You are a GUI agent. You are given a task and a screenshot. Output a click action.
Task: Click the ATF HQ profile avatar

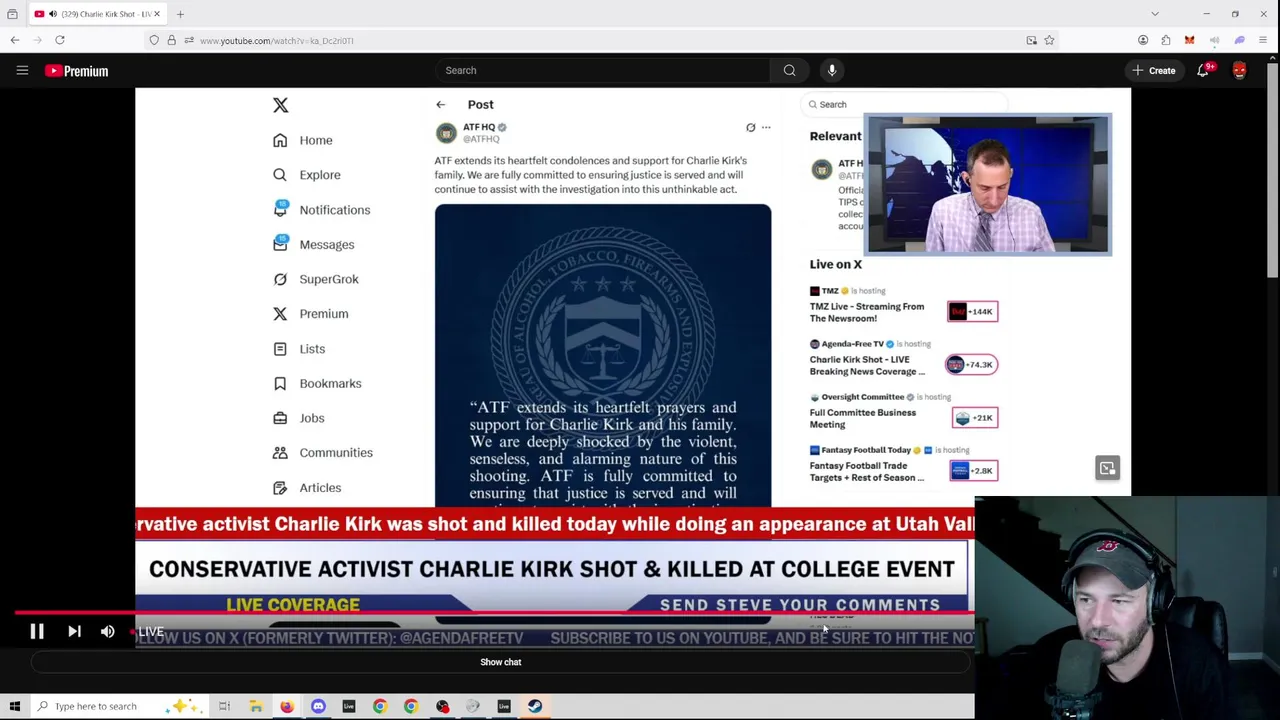point(446,133)
